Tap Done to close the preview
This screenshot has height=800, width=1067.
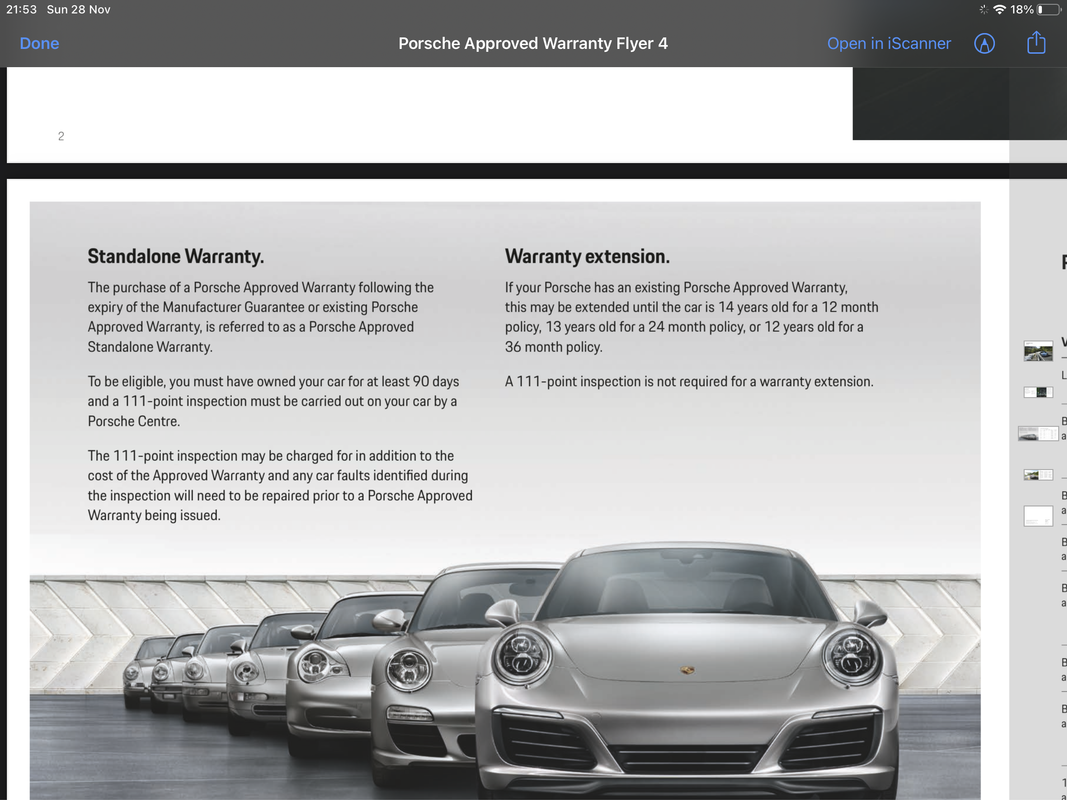39,44
